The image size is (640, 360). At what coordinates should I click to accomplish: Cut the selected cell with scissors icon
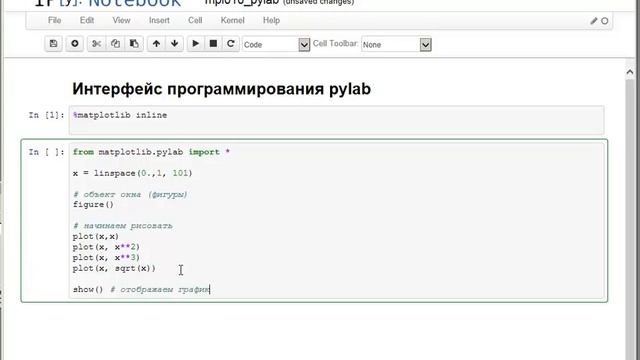tap(96, 44)
